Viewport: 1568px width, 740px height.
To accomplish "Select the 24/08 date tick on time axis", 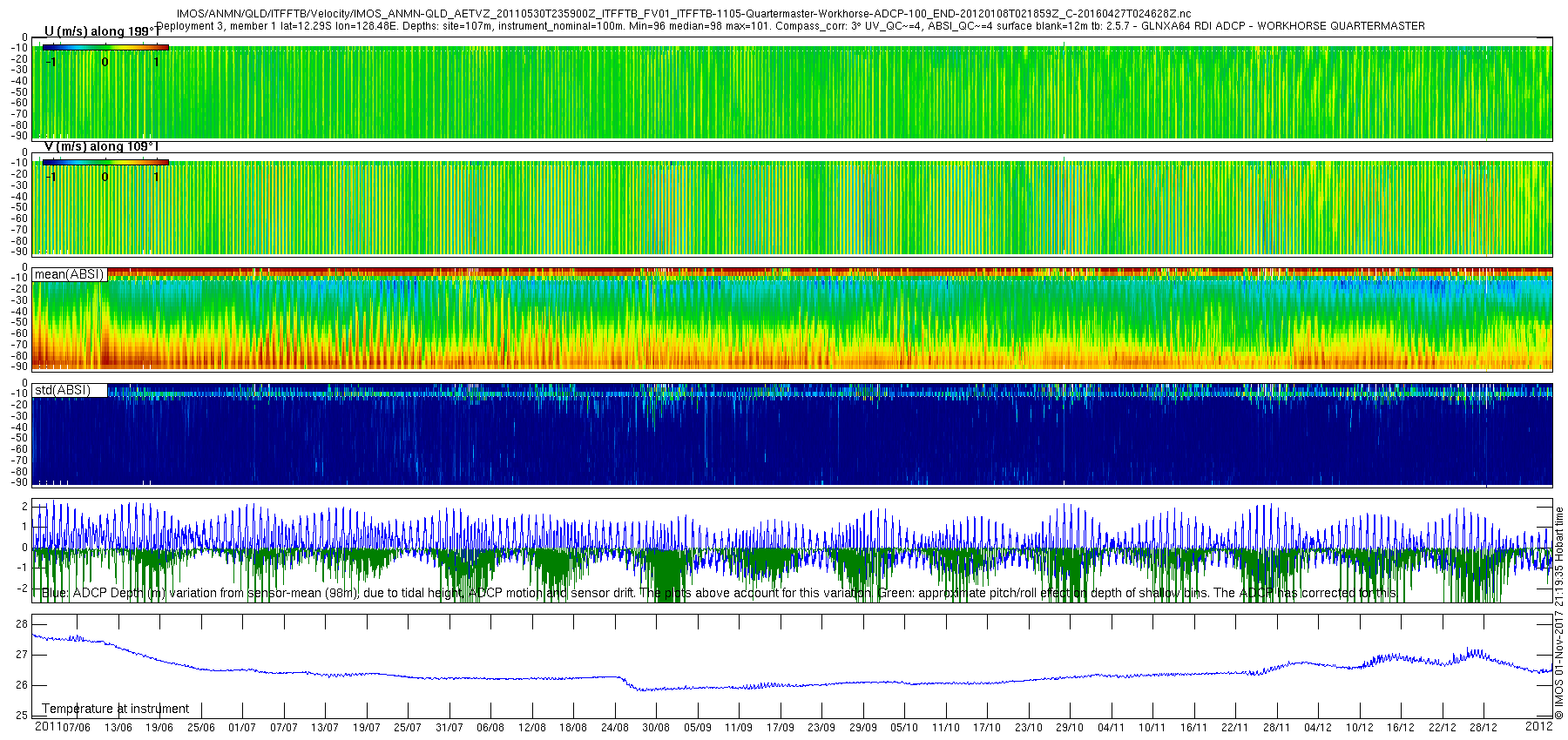I will point(614,727).
